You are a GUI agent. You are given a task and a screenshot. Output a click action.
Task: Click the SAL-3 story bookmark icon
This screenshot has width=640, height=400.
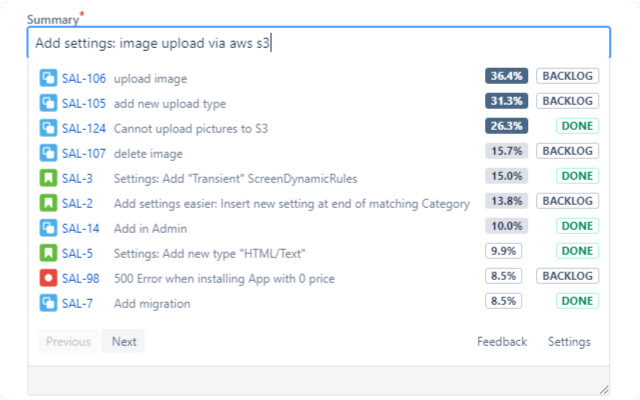coord(48,177)
